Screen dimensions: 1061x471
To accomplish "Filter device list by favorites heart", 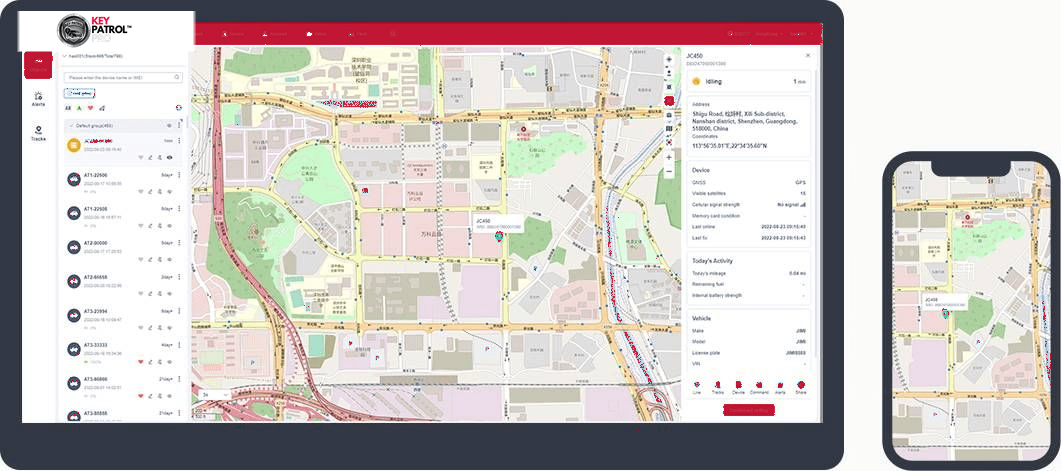I will (x=91, y=108).
